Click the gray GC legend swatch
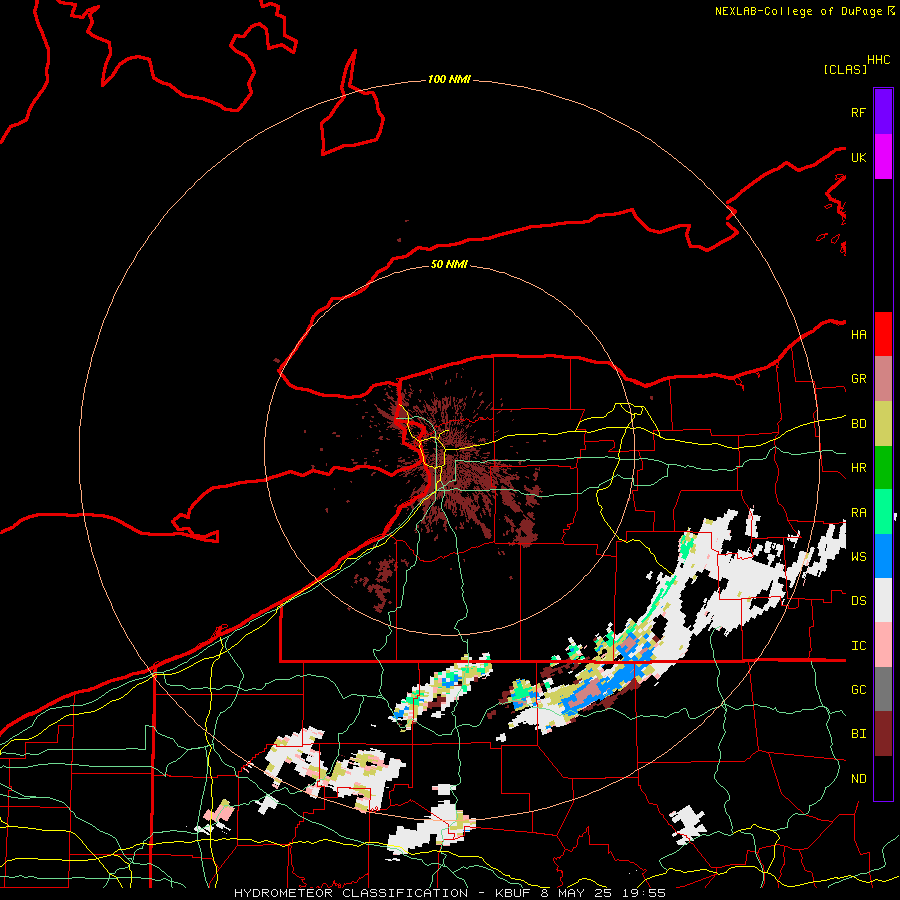 (x=883, y=689)
